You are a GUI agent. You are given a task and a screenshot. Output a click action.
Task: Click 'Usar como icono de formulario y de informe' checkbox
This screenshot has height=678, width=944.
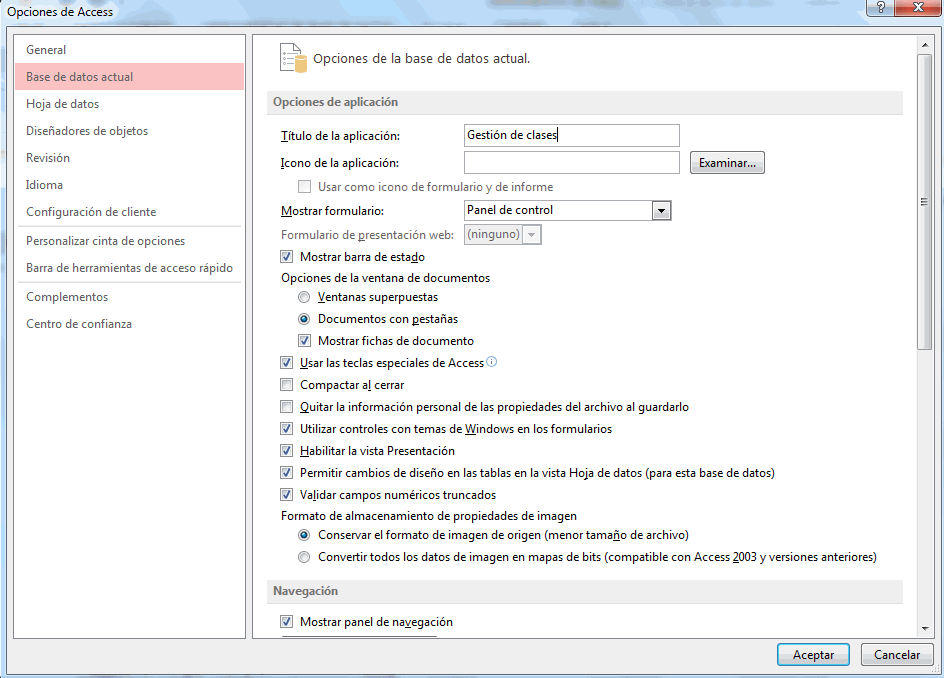(305, 187)
